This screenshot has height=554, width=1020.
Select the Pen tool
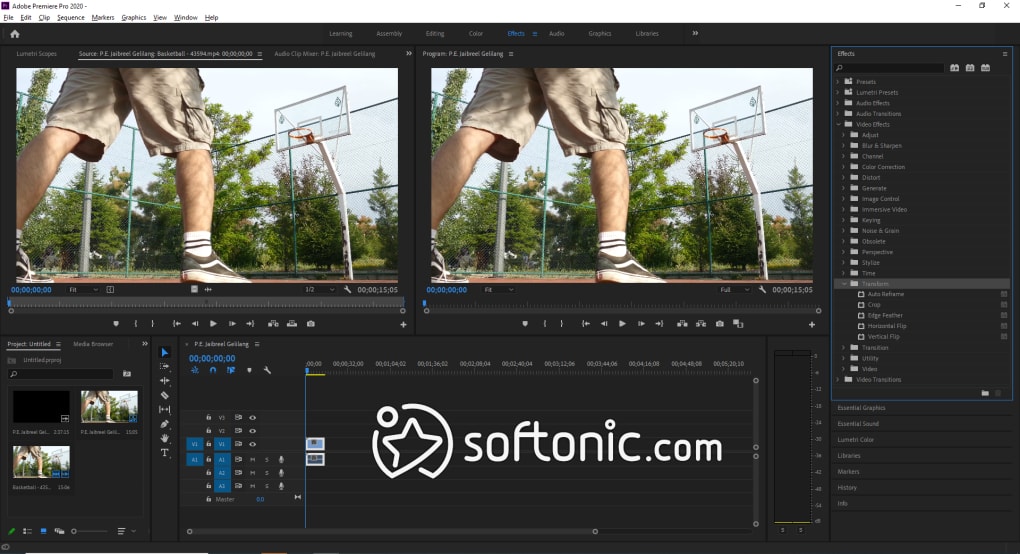coord(165,424)
